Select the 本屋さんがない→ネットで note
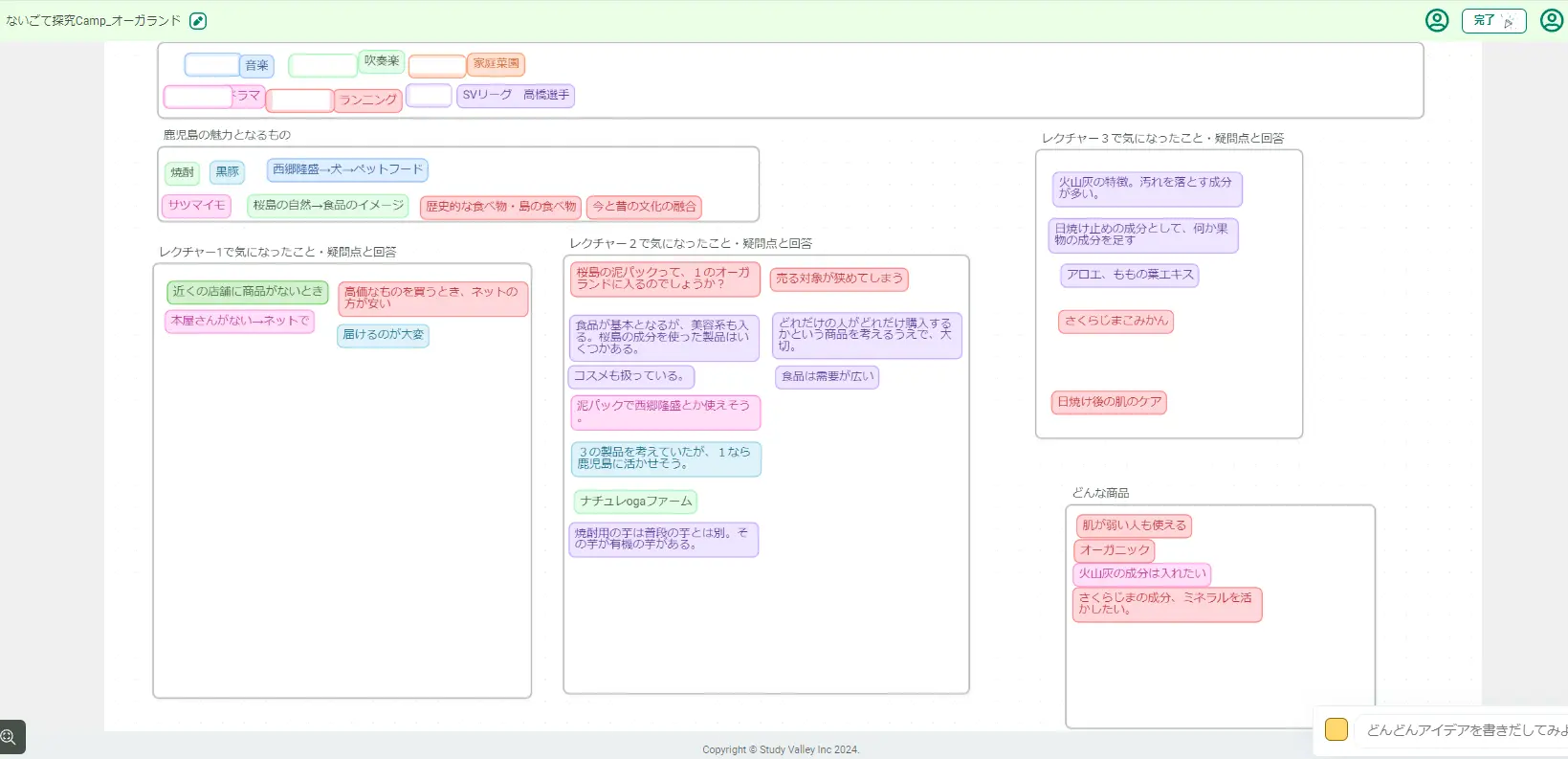The image size is (1568, 759). click(x=240, y=322)
